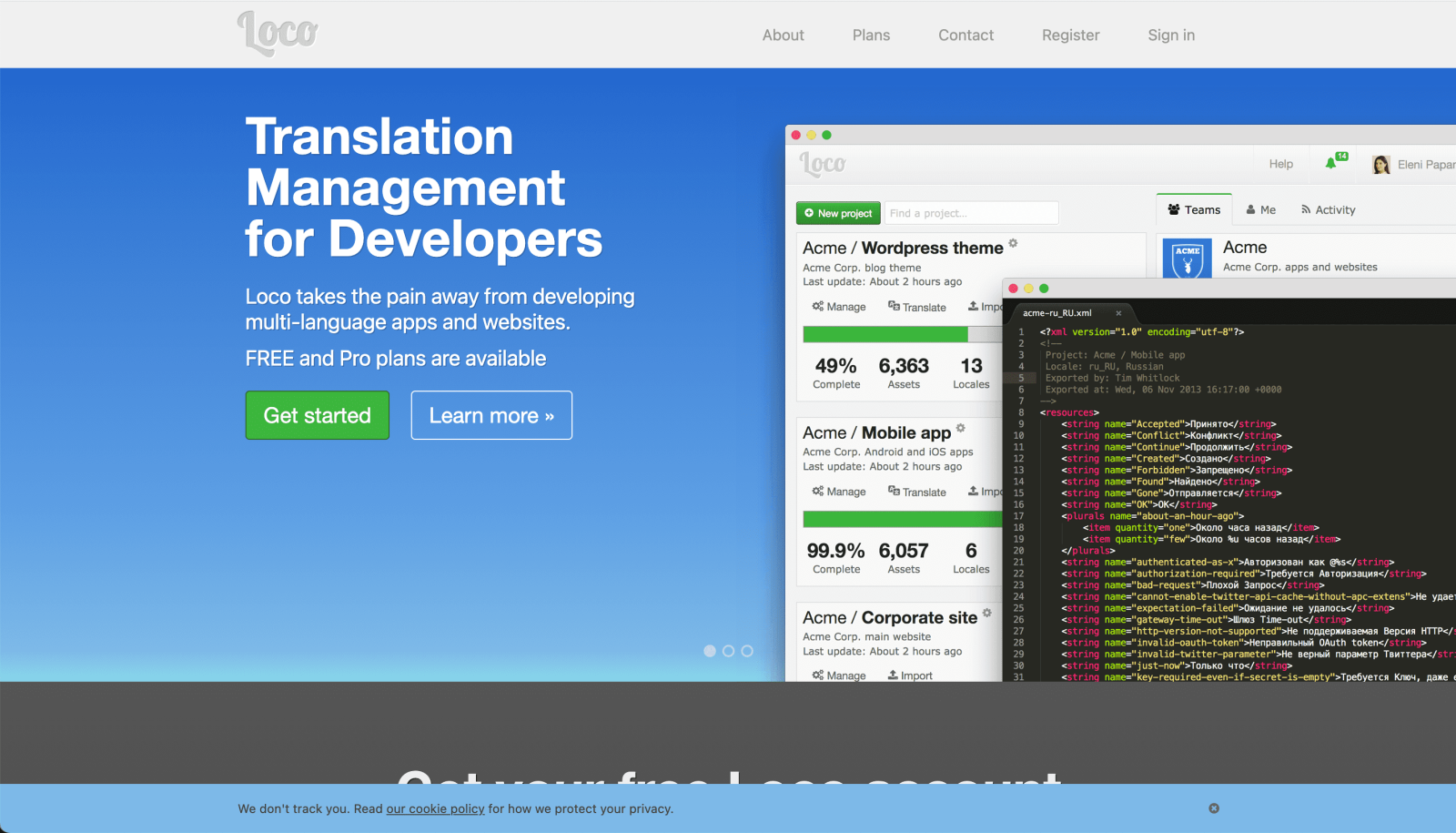Switch to the Teams tab
The image size is (1456, 833).
tap(1194, 210)
